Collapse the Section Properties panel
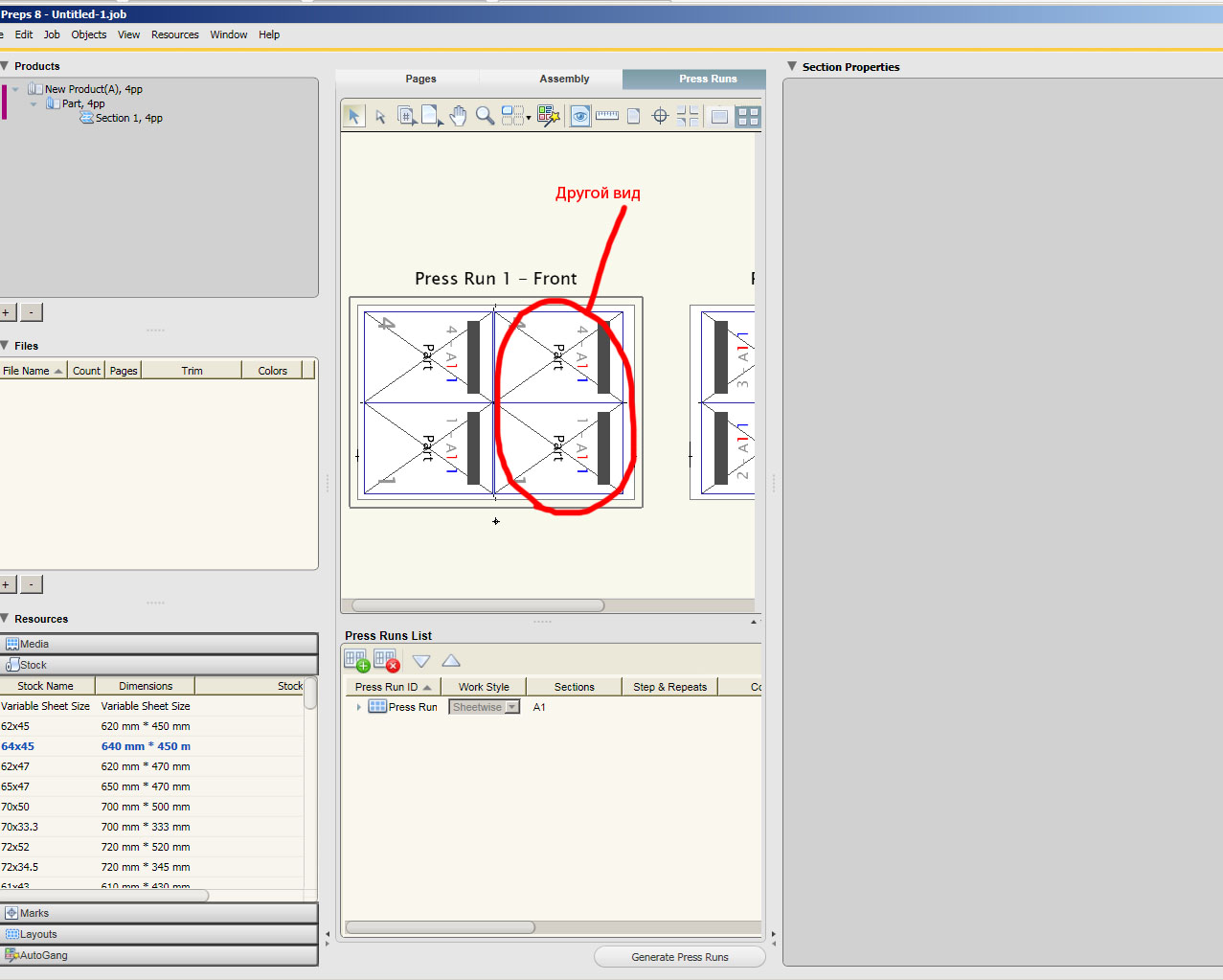The width and height of the screenshot is (1223, 980). (x=792, y=66)
